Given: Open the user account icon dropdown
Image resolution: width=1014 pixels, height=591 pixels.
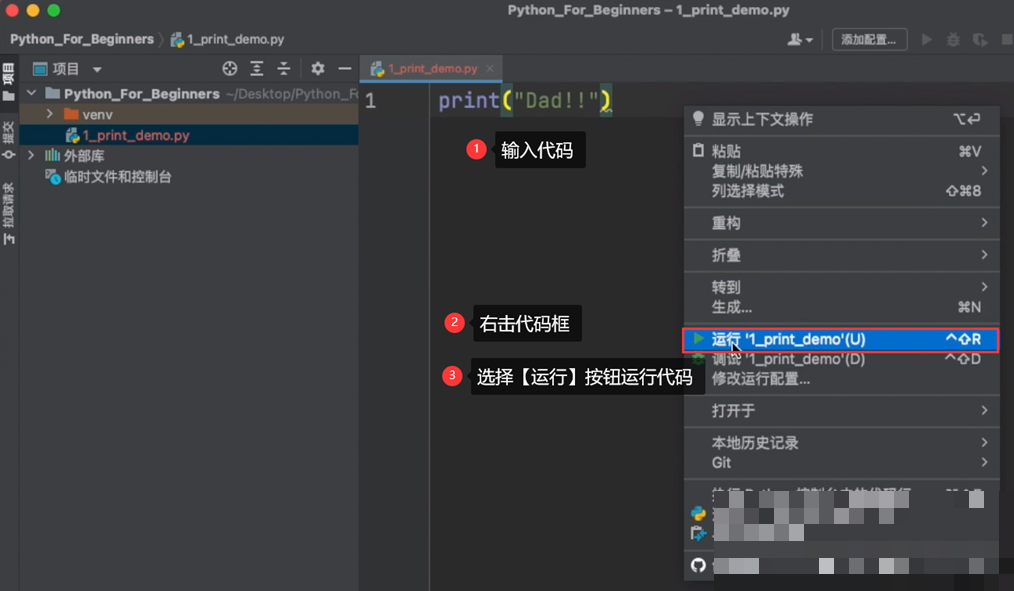Looking at the screenshot, I should pos(800,39).
